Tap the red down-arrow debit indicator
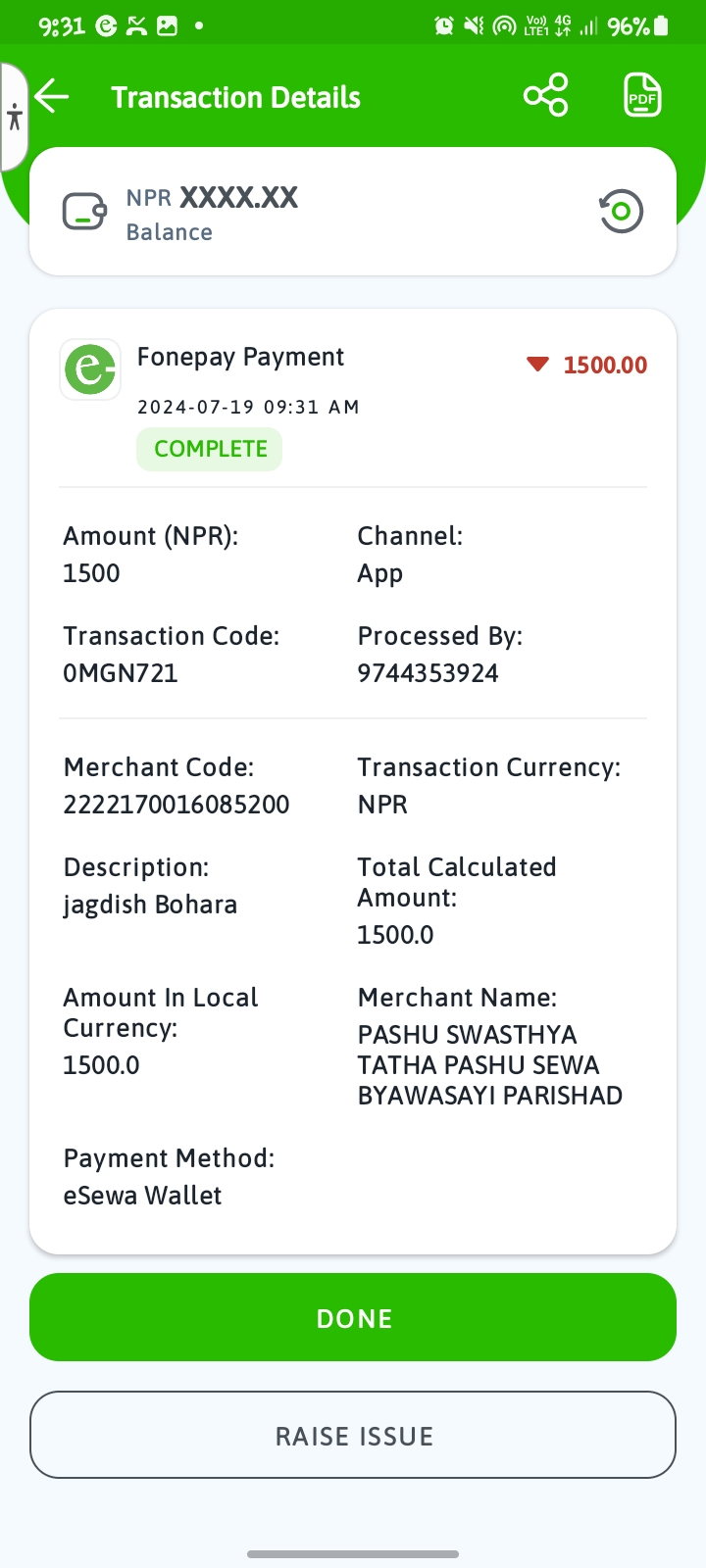 pos(537,365)
